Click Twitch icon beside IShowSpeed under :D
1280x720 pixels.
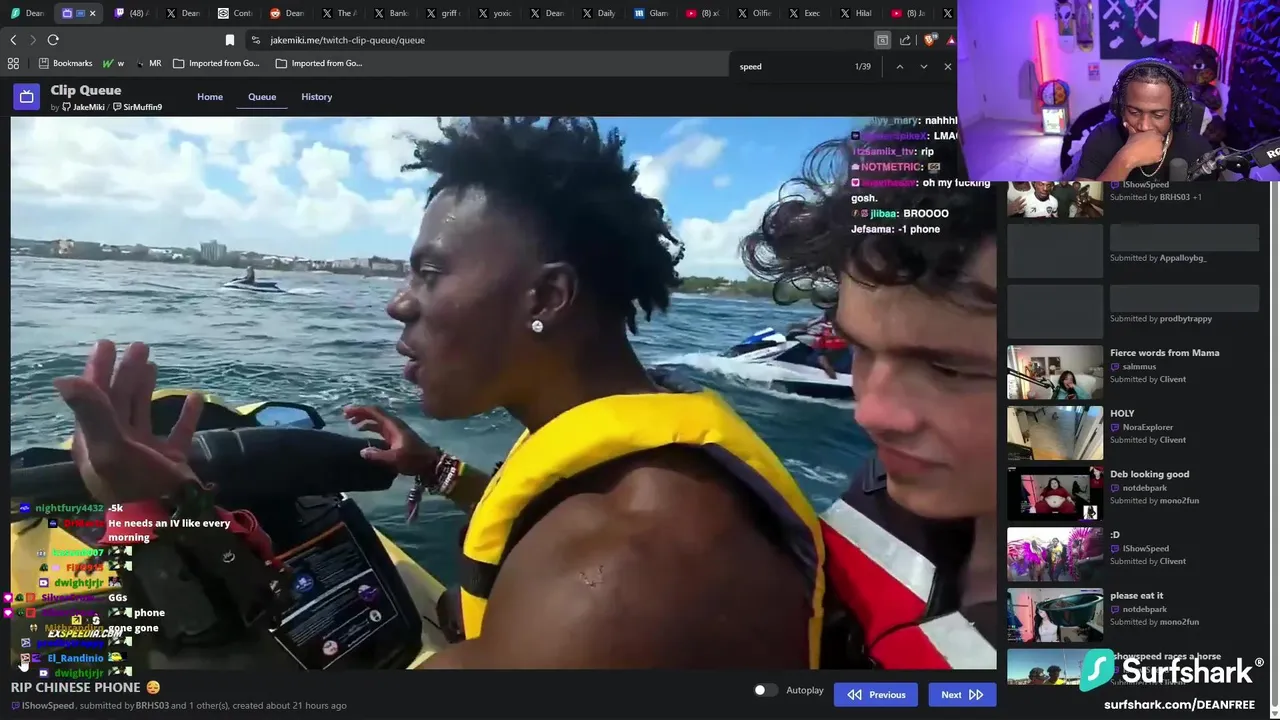click(1115, 549)
